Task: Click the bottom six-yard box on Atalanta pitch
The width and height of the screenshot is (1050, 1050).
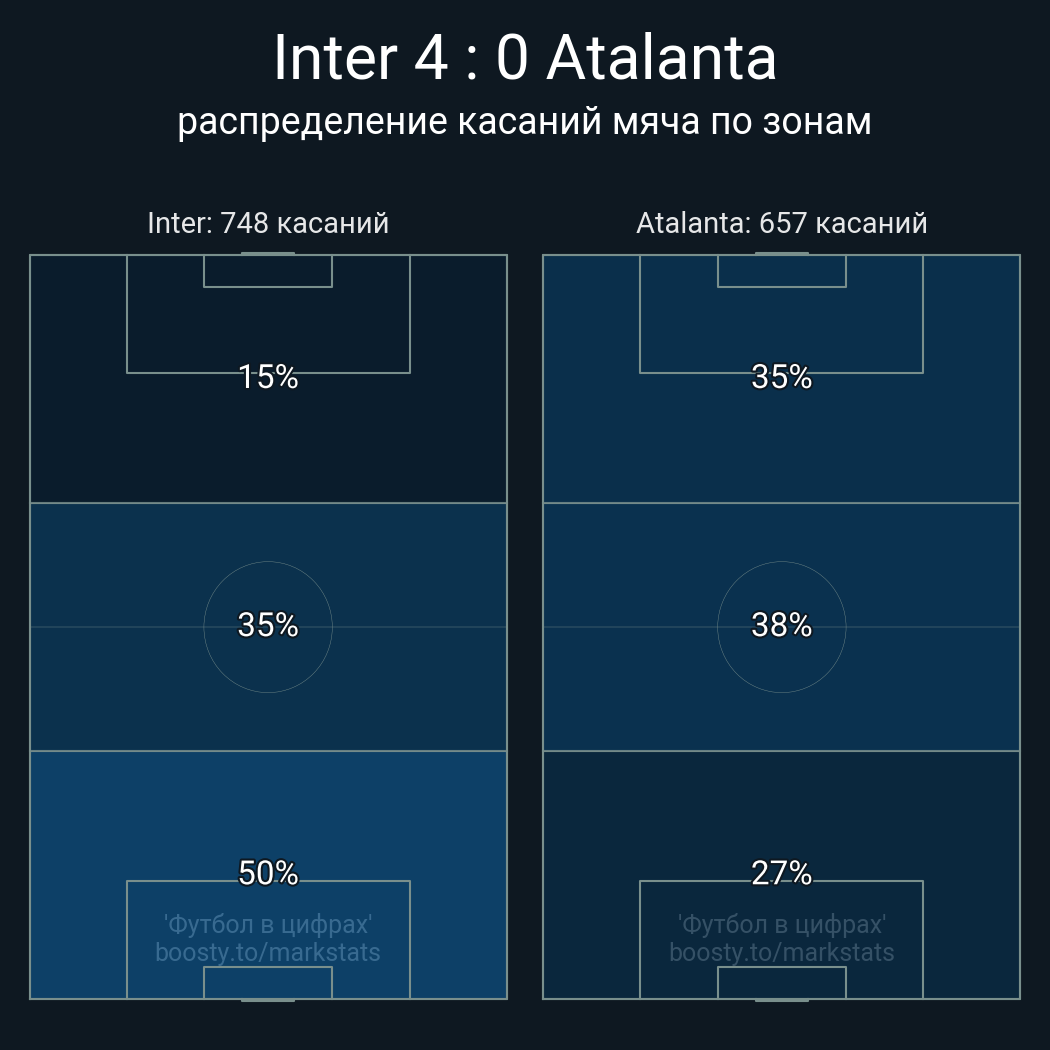Action: point(781,982)
